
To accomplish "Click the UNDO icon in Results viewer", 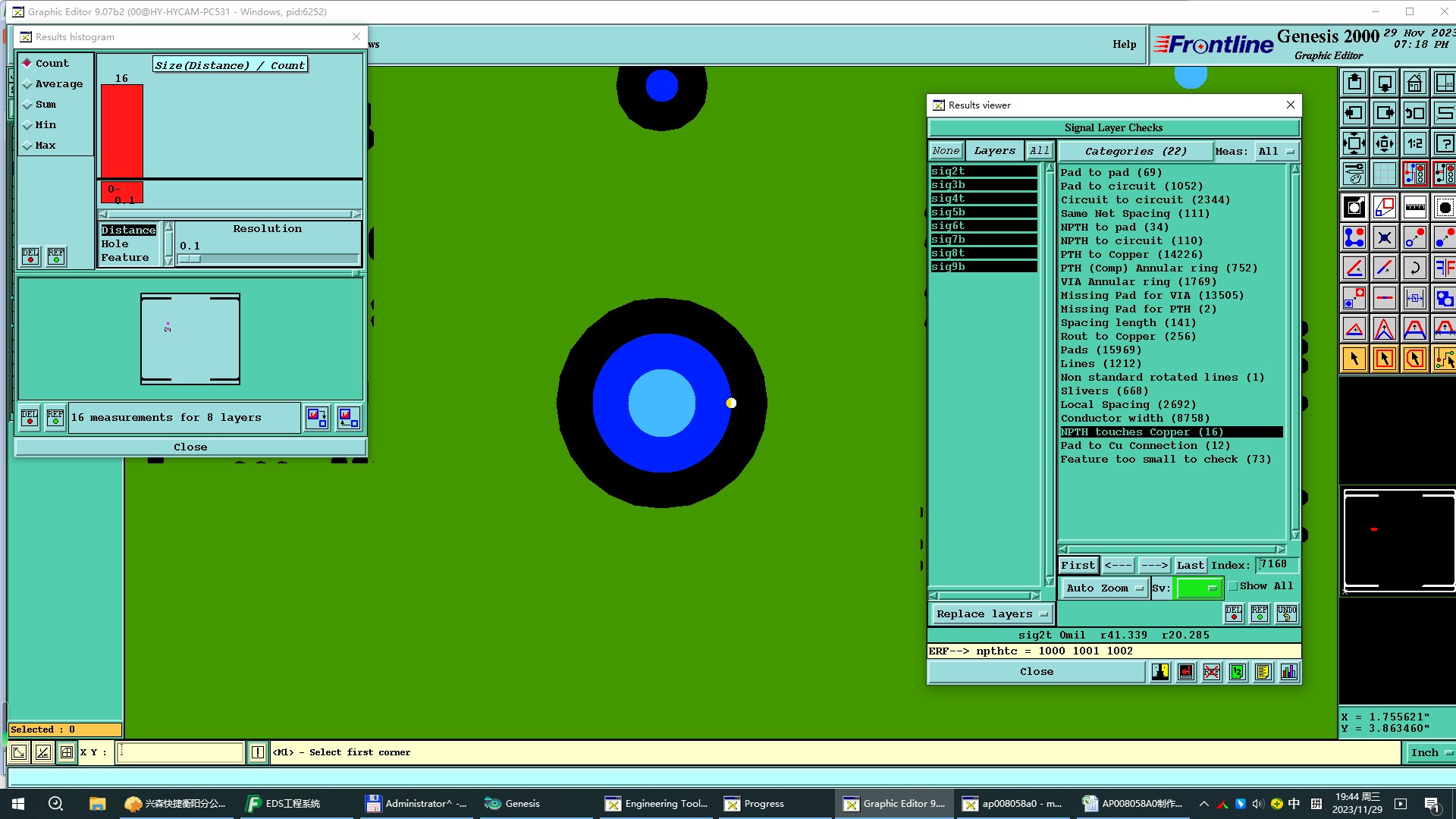I will pyautogui.click(x=1287, y=613).
